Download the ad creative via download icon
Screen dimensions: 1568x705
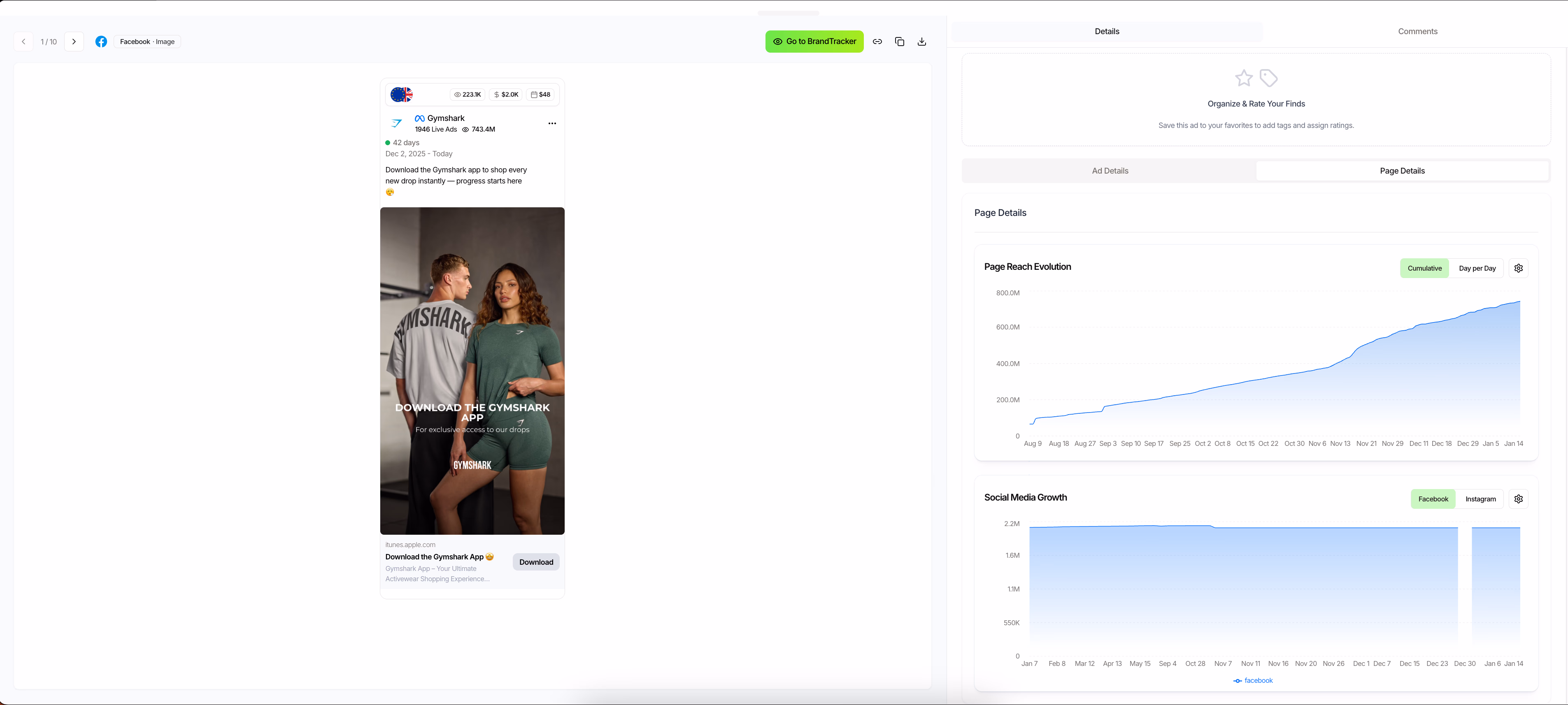coord(921,42)
